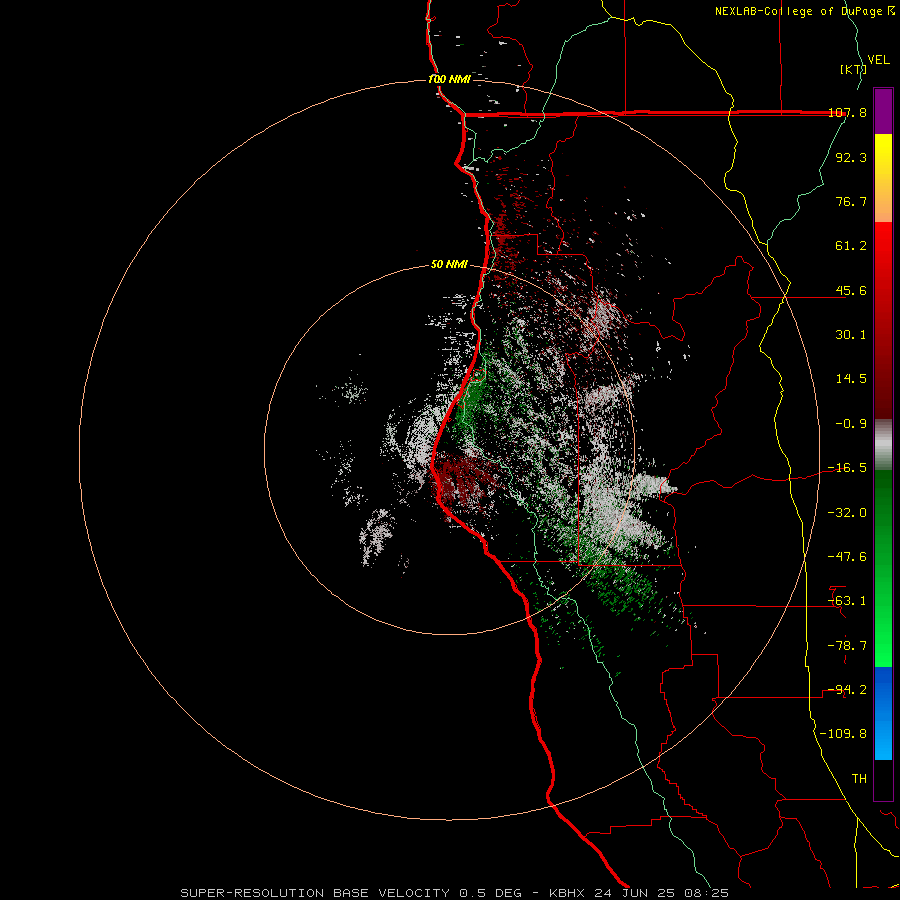Viewport: 900px width, 900px height.
Task: Click the blue segment of the color bar
Action: point(883,713)
